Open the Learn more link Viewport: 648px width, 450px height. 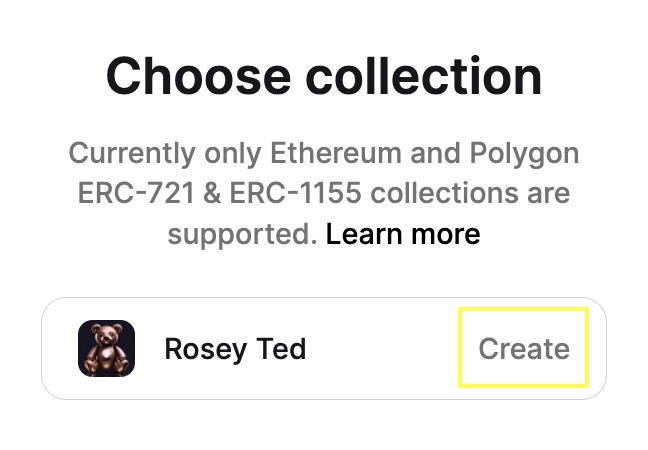403,234
